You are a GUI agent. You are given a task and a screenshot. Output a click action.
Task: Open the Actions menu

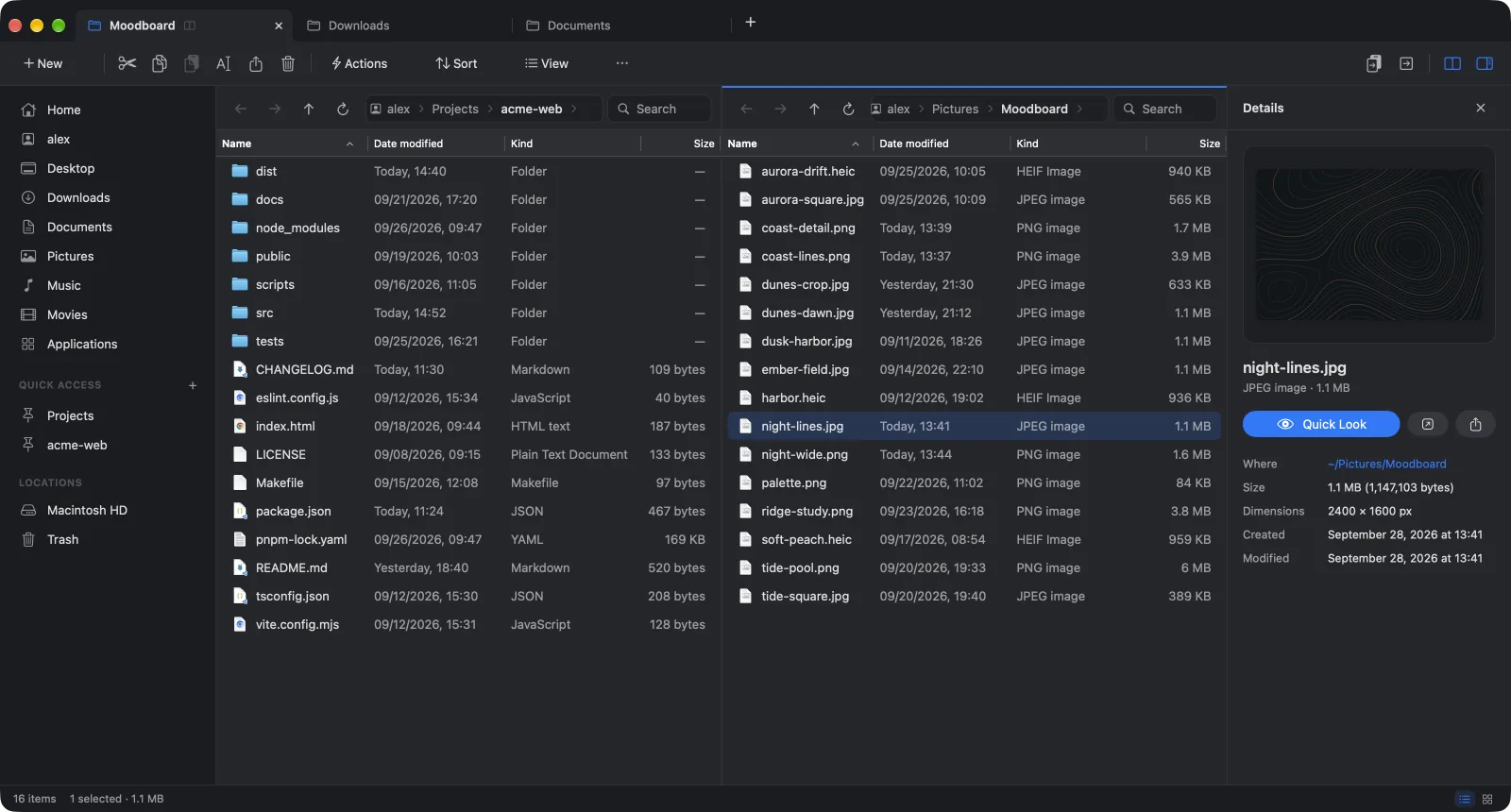click(x=359, y=63)
